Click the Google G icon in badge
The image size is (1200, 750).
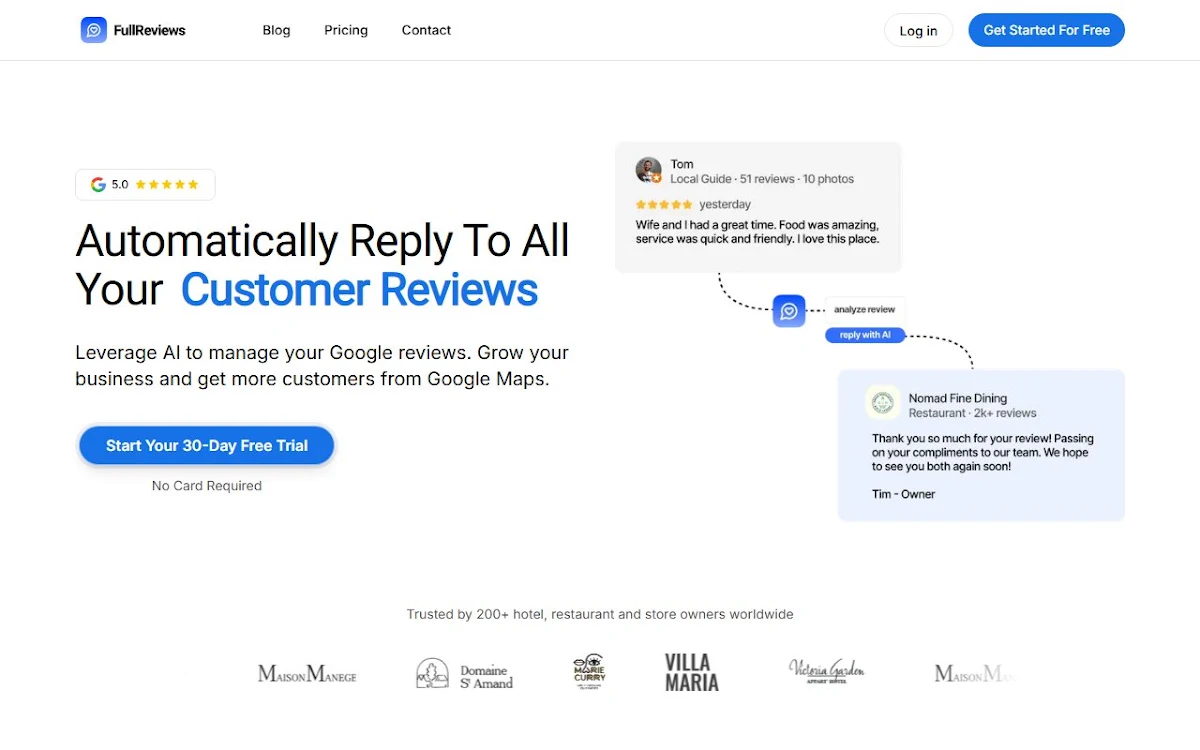coord(98,184)
